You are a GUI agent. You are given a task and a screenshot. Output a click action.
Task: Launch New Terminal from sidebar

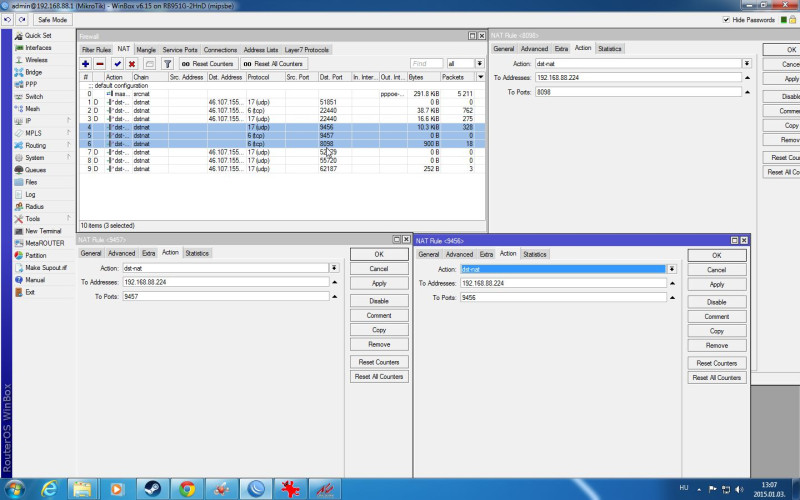(x=43, y=231)
